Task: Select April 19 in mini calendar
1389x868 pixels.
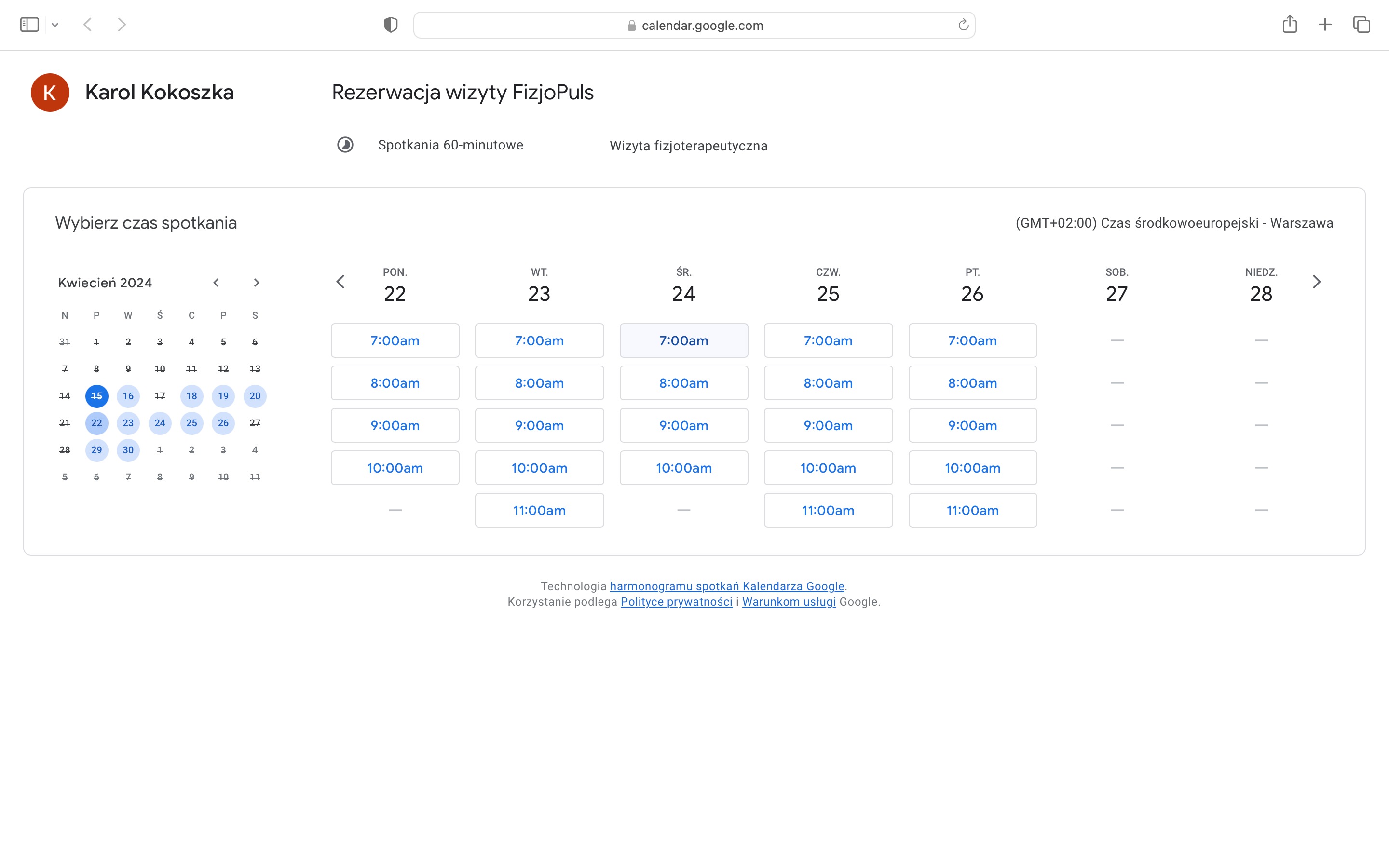Action: coord(223,396)
